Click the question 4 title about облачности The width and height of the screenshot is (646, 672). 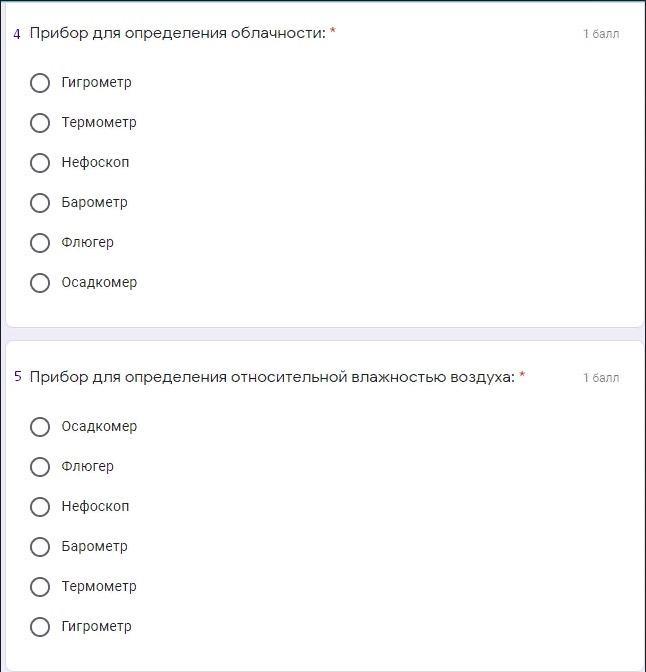coord(178,33)
